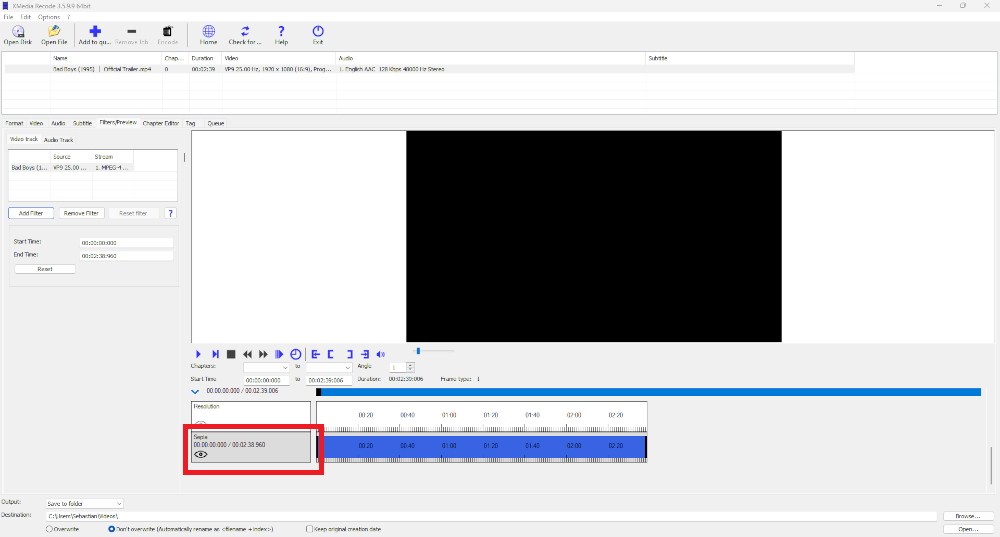Click the clock jump-to-time icon

(295, 354)
